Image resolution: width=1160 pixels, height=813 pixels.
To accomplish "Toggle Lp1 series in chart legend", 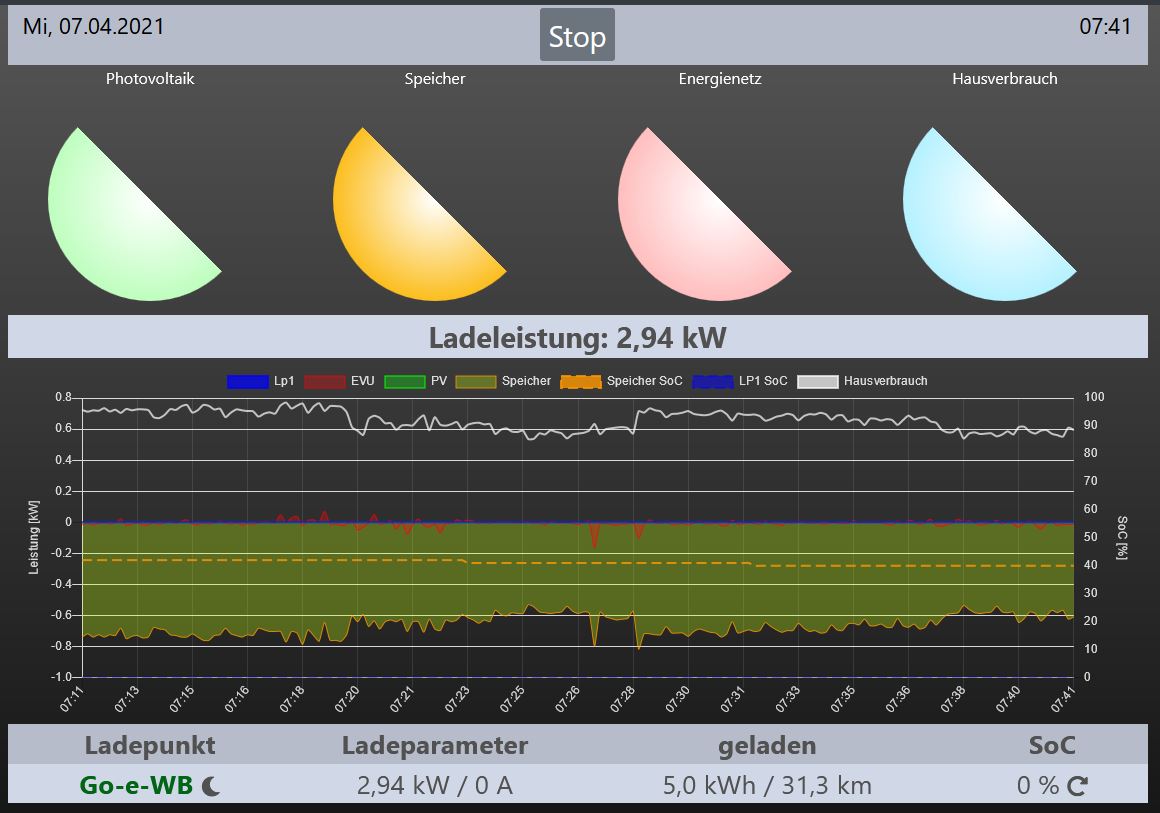I will tap(261, 381).
